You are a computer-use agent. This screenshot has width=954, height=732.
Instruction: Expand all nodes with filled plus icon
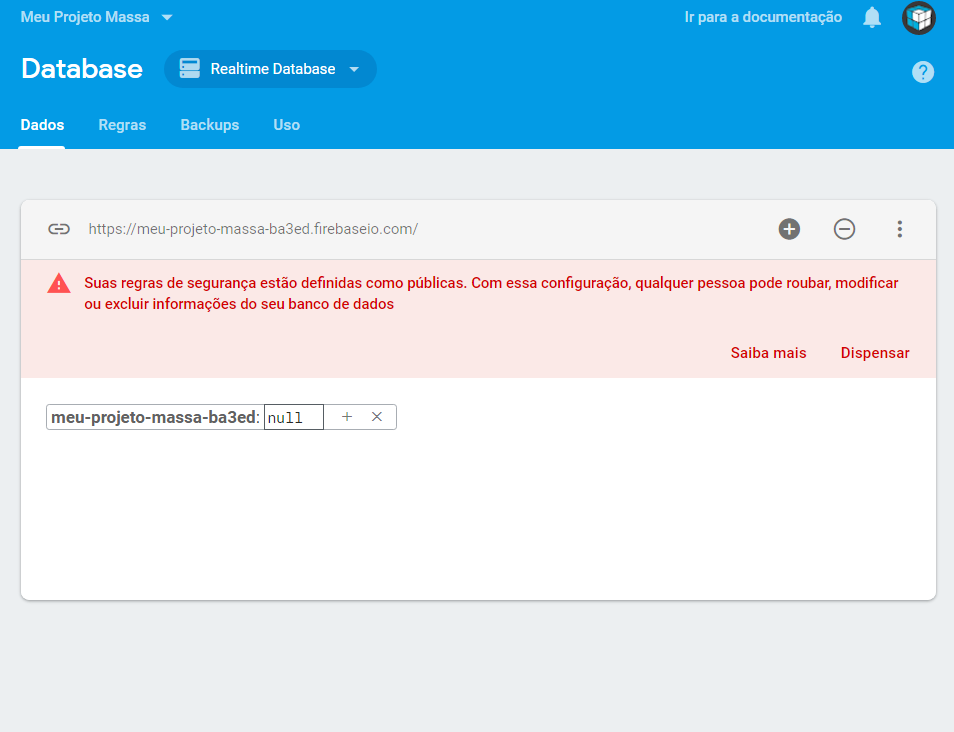click(789, 229)
